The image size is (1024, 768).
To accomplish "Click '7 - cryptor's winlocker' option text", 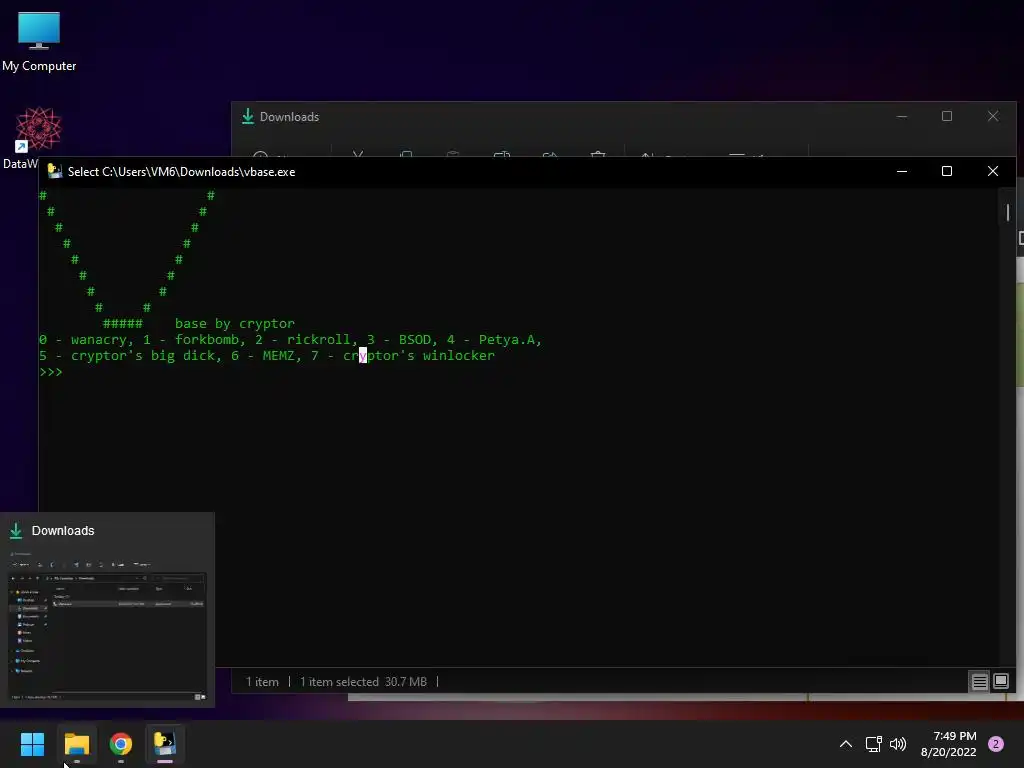I will (x=402, y=356).
